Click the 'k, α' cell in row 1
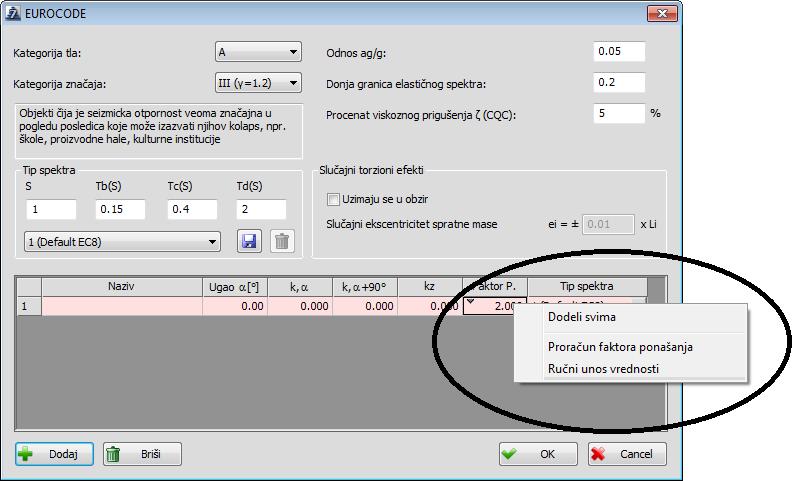Viewport: 797px width, 481px height. pos(300,307)
